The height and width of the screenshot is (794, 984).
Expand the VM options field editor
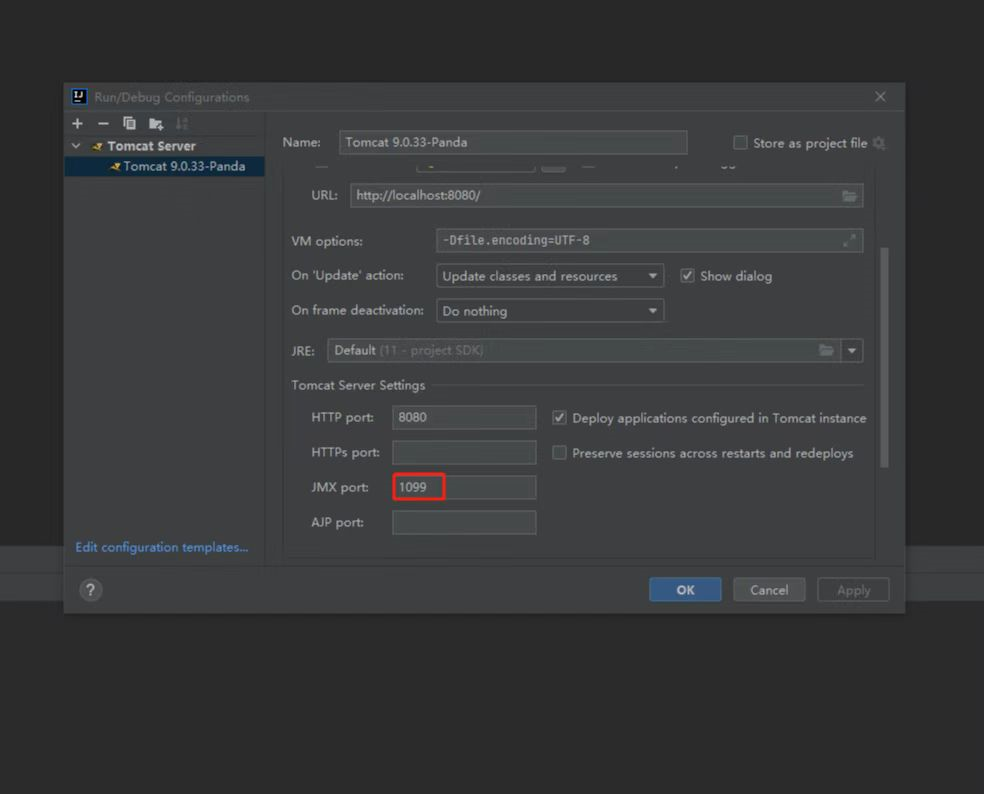[849, 240]
